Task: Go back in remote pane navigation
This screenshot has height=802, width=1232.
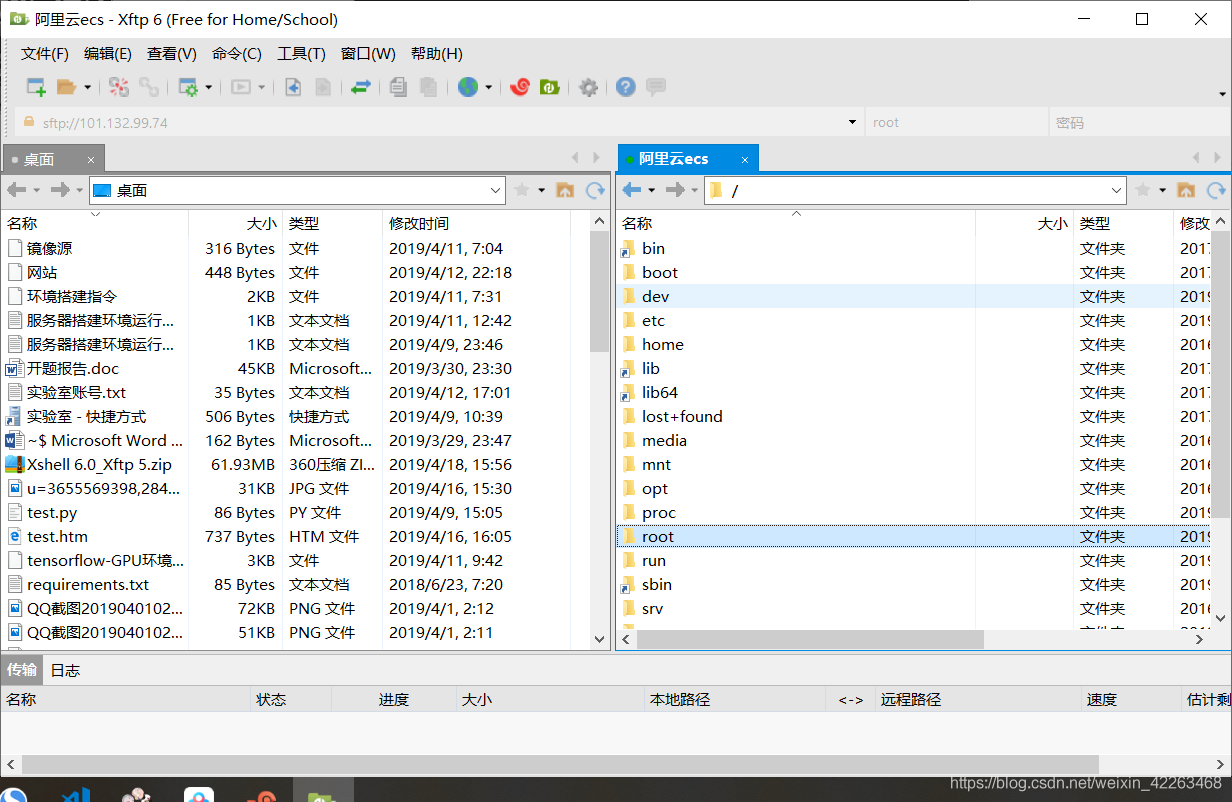Action: 631,190
